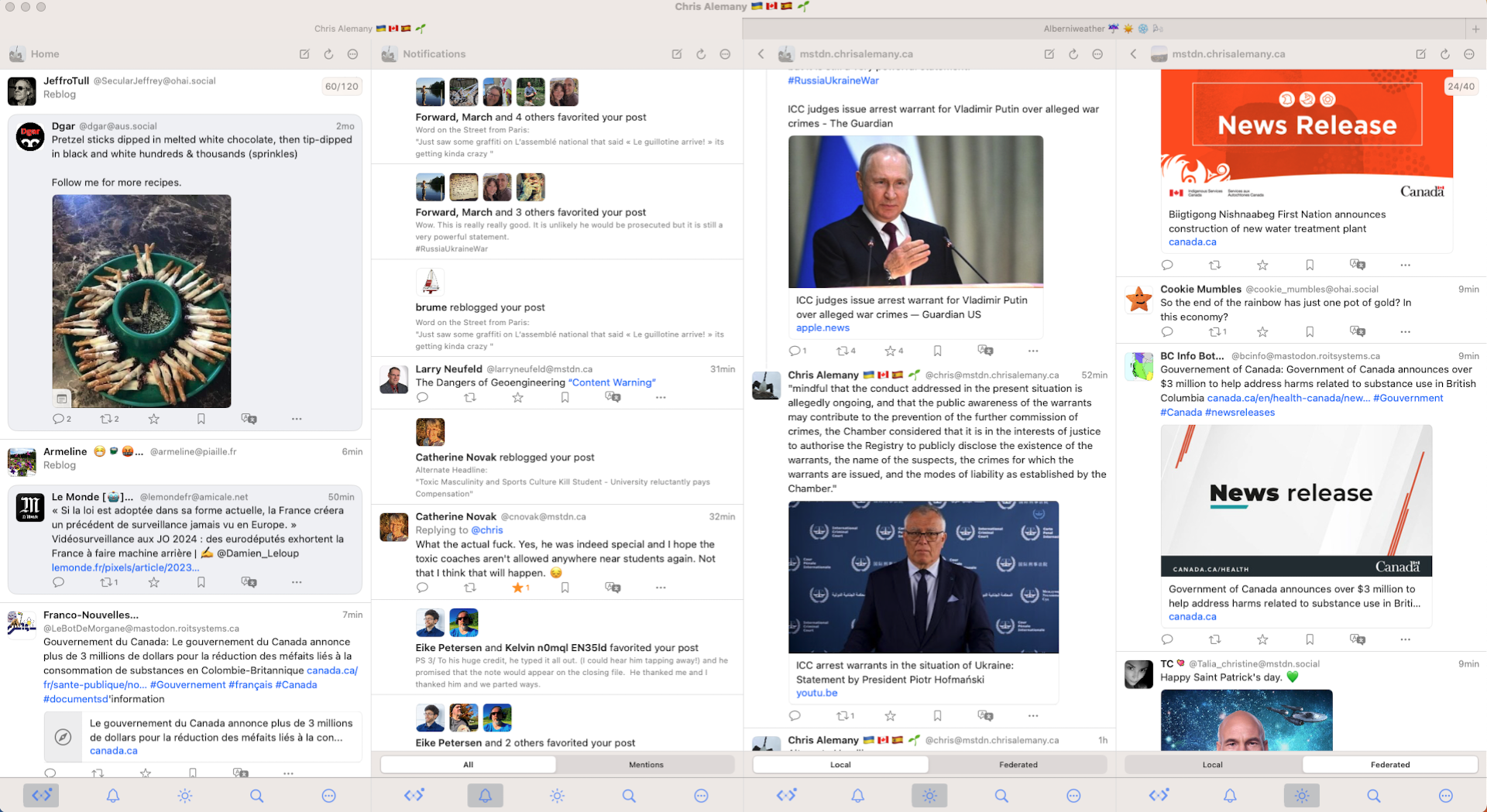The width and height of the screenshot is (1487, 812).
Task: Open search in third column bottom bar
Action: (1001, 795)
